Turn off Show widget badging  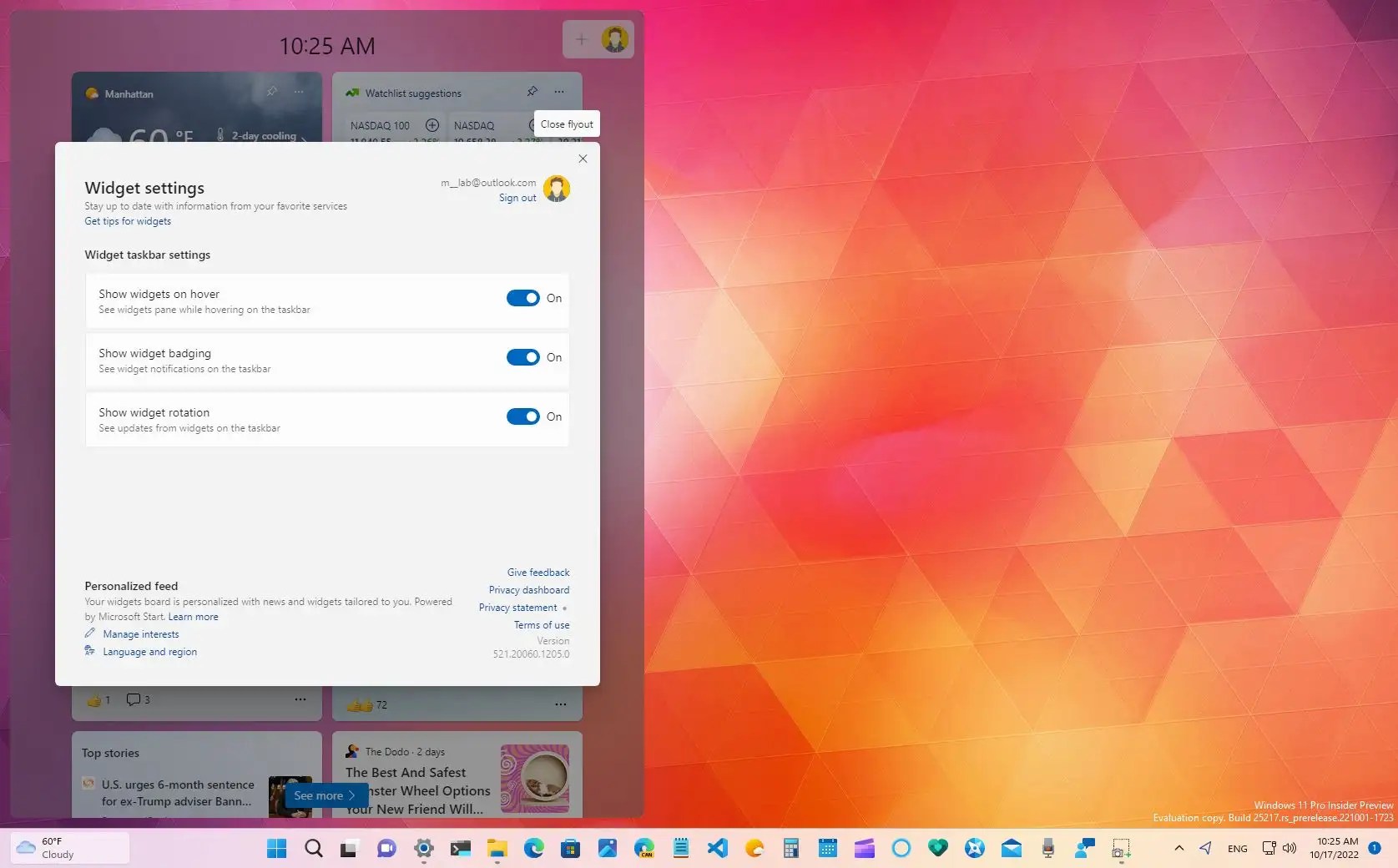pyautogui.click(x=523, y=357)
